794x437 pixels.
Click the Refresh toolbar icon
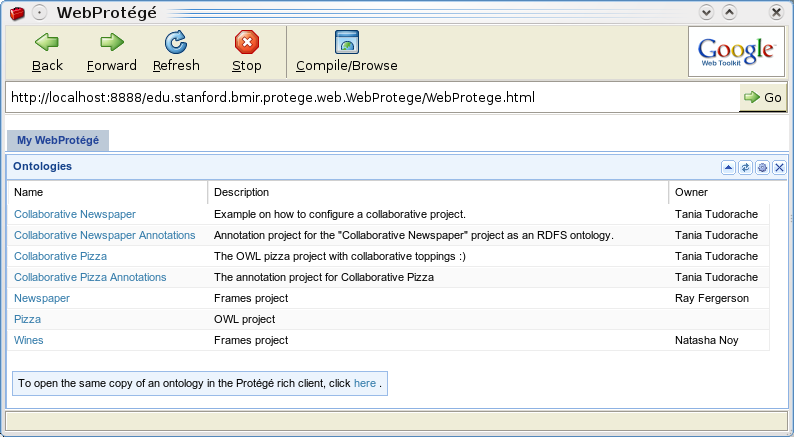[x=176, y=42]
